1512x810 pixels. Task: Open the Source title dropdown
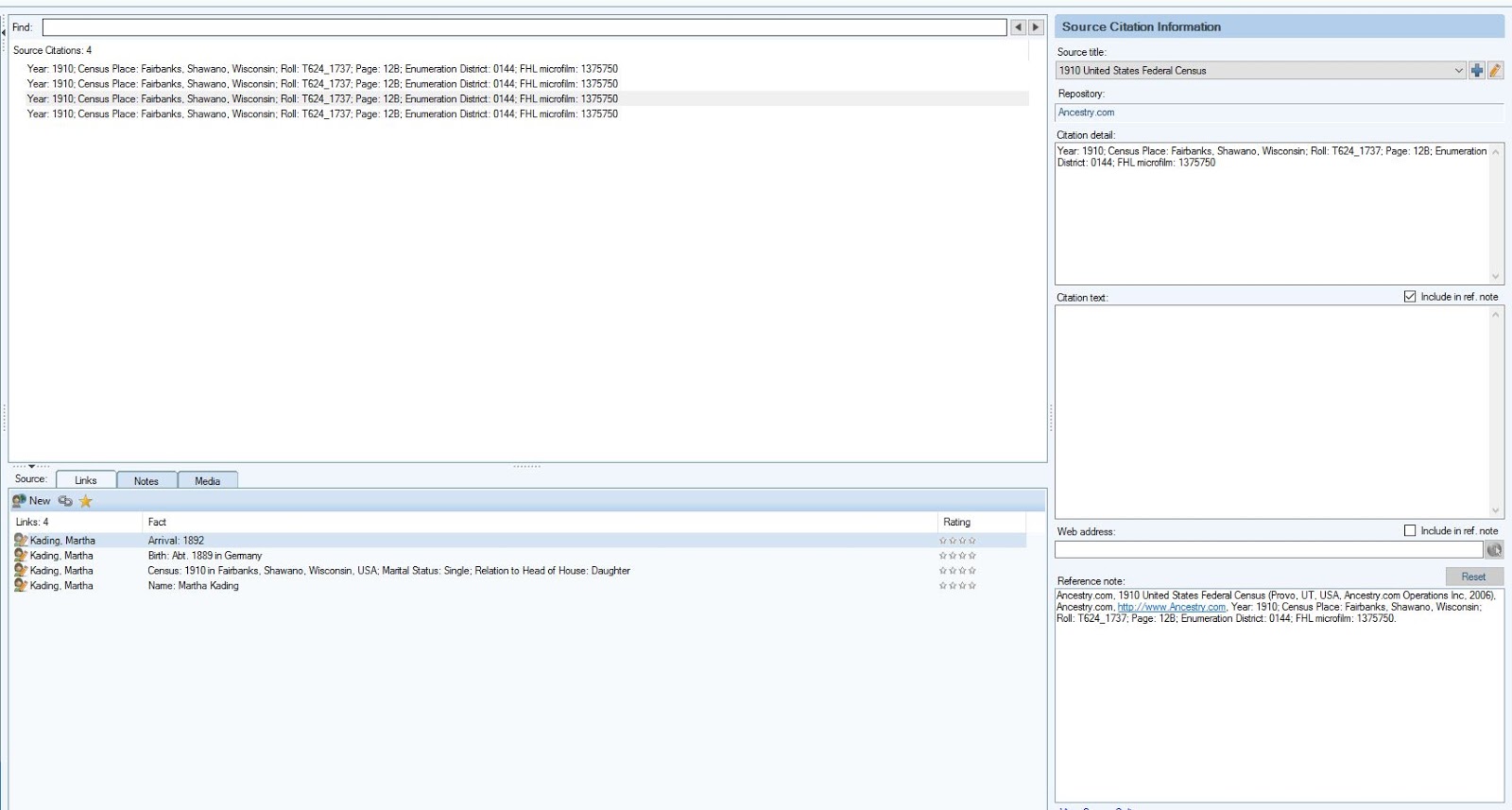1458,70
